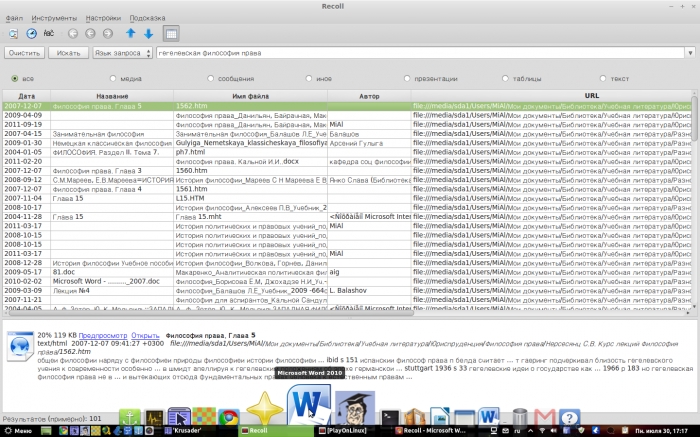This screenshot has width=700, height=437.
Task: Select the 'медиа' filter radio button
Action: tap(112, 77)
